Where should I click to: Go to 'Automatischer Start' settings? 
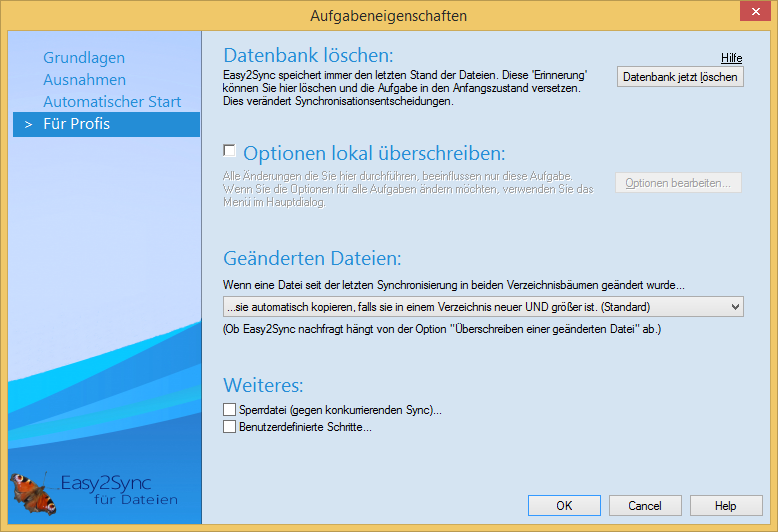click(112, 102)
